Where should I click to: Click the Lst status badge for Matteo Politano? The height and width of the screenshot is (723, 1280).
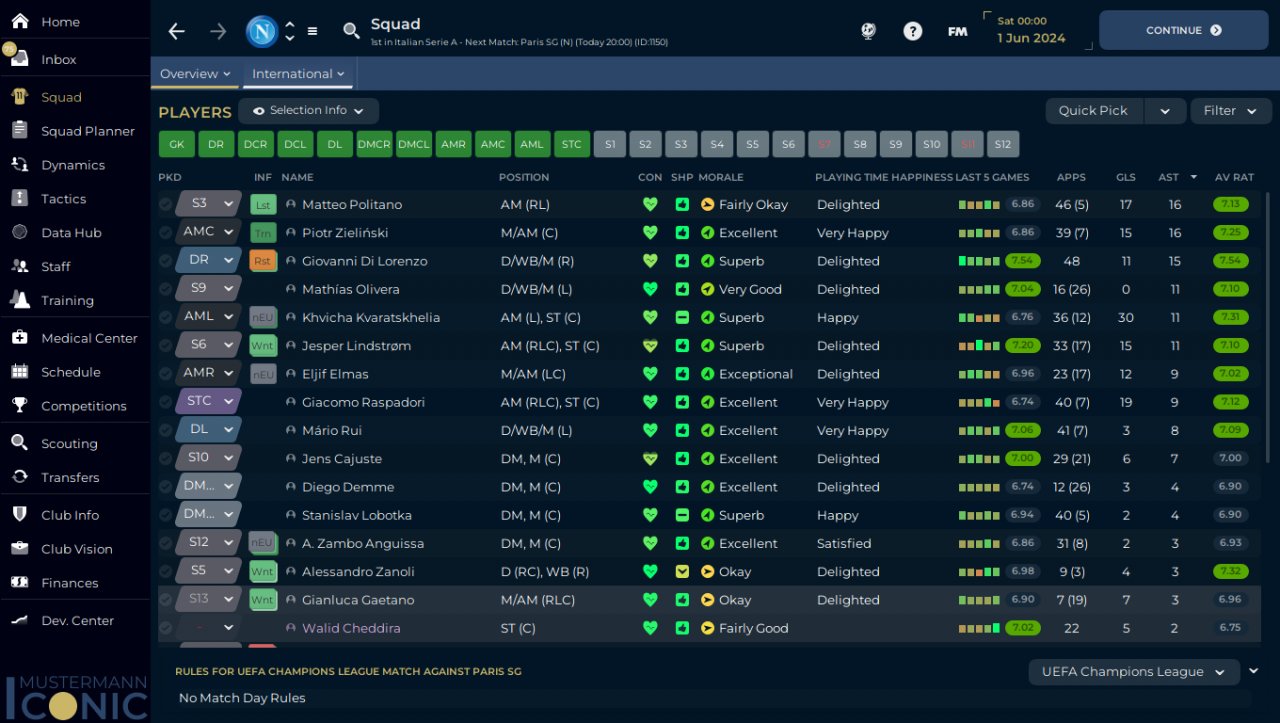coord(263,204)
